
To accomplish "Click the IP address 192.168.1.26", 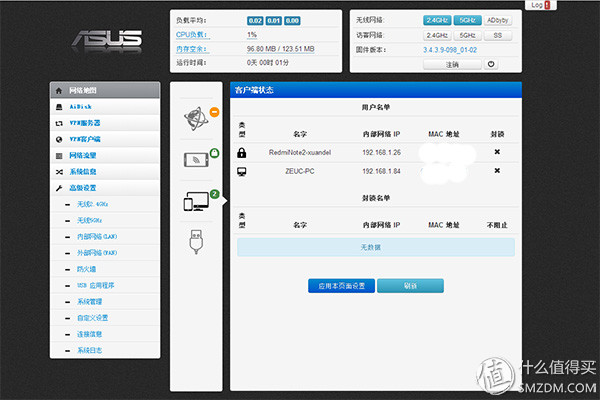I will coord(382,152).
